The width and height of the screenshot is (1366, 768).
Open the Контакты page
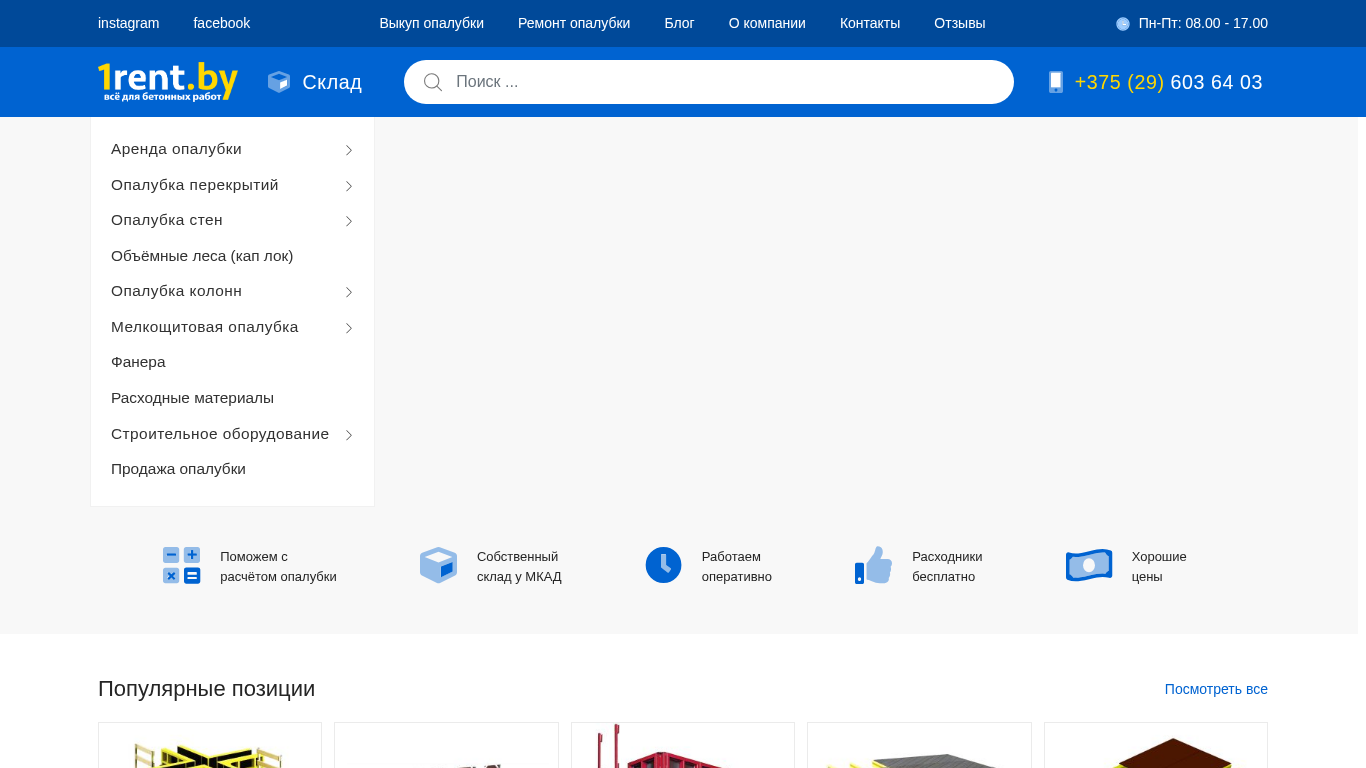(x=870, y=23)
